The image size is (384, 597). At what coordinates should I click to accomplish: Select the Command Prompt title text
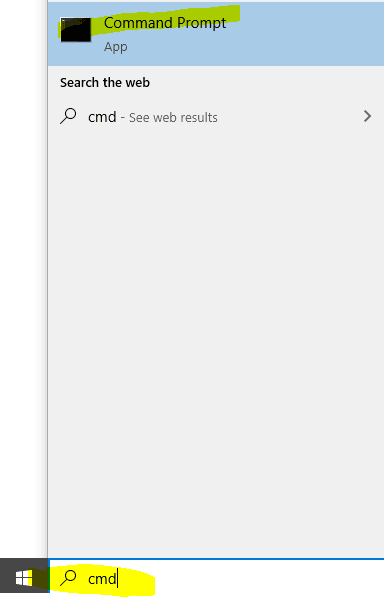point(165,23)
